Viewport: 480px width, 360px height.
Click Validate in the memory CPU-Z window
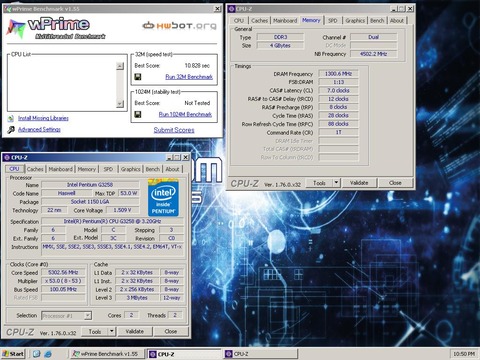(359, 183)
